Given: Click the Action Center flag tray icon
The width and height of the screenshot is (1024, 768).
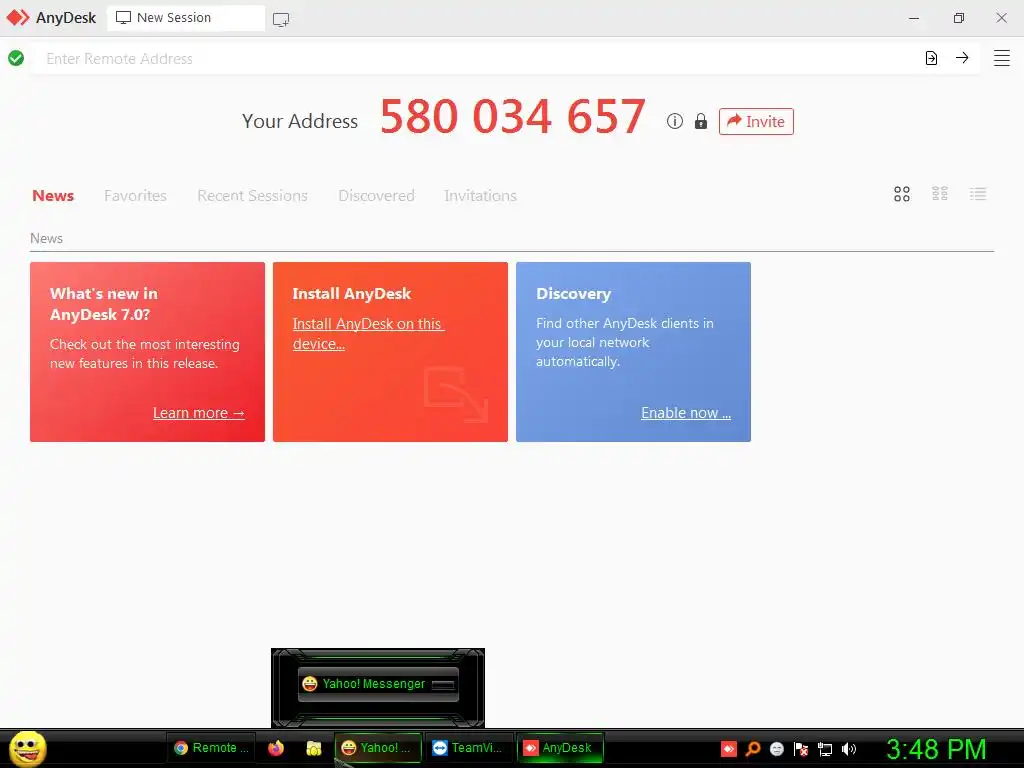Looking at the screenshot, I should 801,749.
